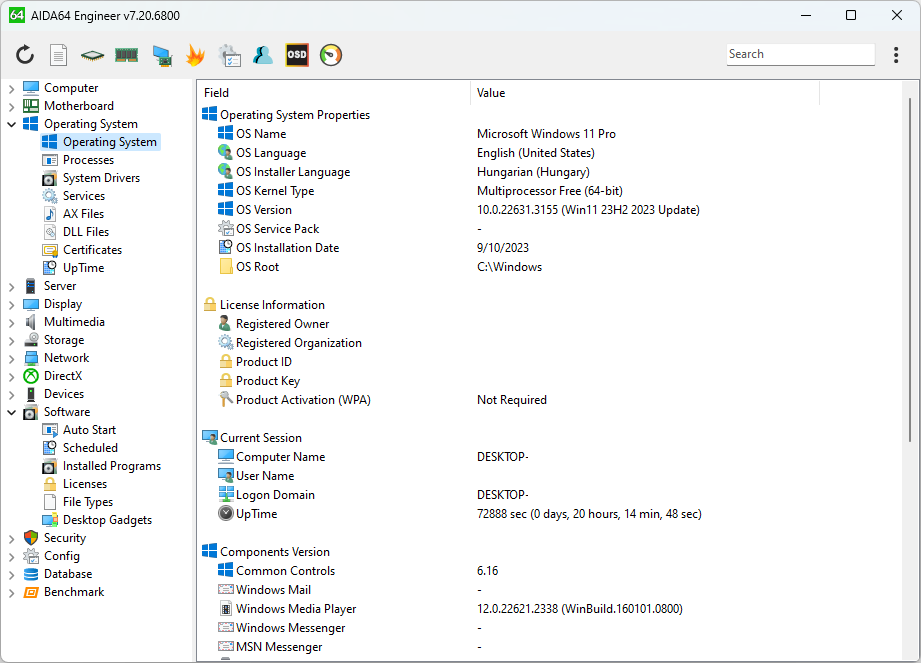Collapse the Operating System tree node

pyautogui.click(x=12, y=125)
